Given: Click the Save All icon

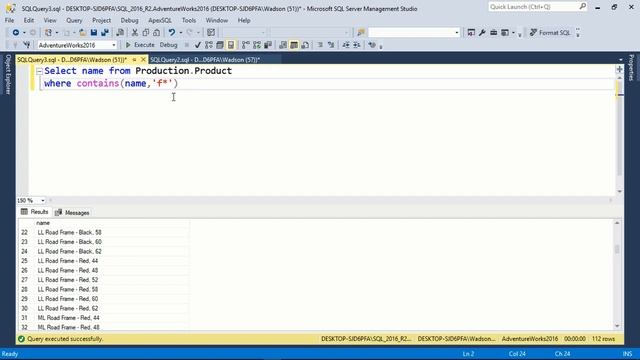Looking at the screenshot, I should coord(105,33).
